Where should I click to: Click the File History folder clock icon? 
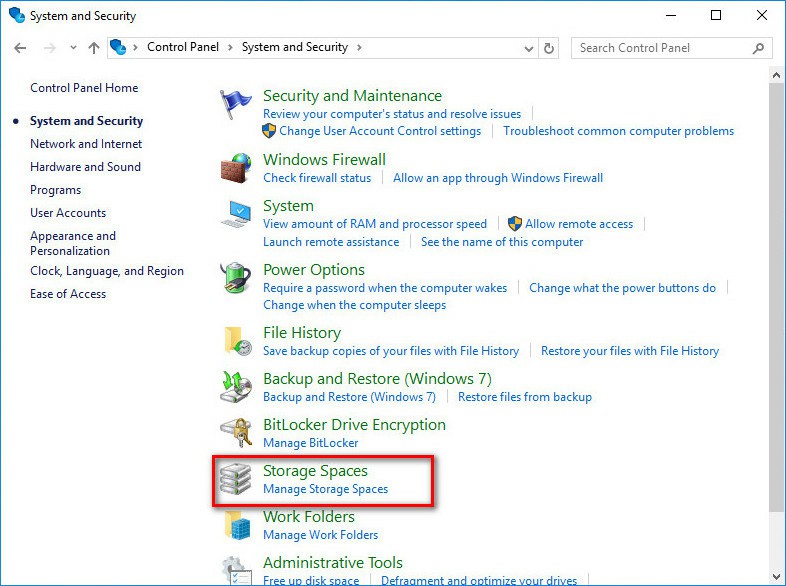pyautogui.click(x=237, y=341)
